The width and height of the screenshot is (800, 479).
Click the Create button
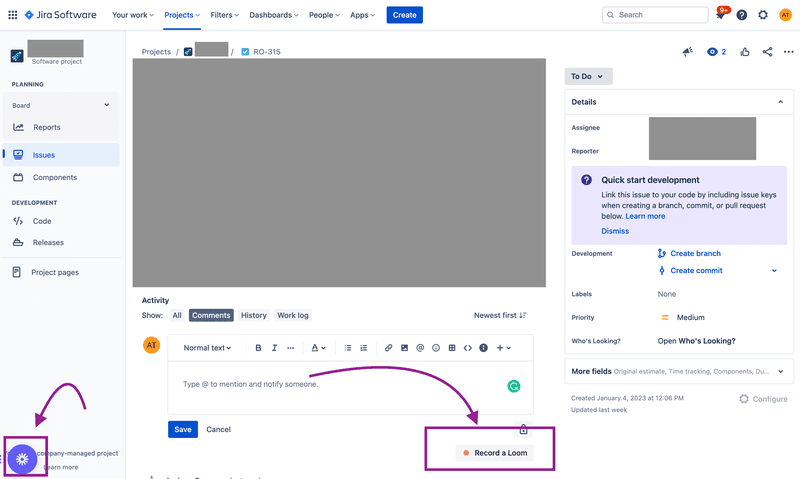[405, 15]
